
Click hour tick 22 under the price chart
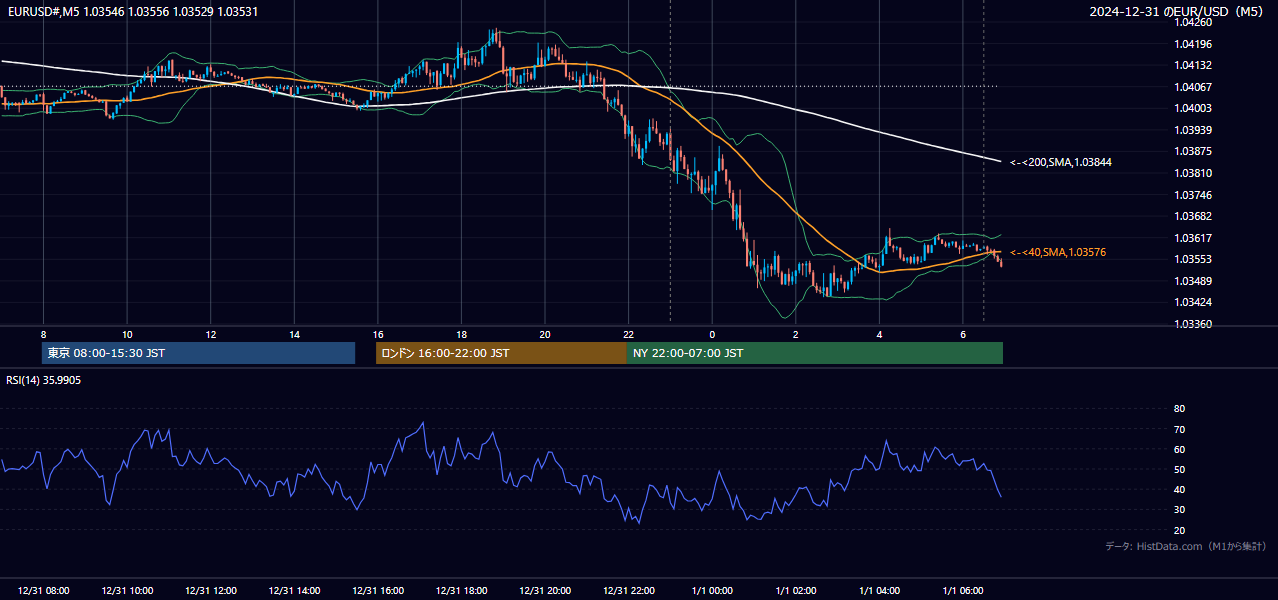[629, 334]
